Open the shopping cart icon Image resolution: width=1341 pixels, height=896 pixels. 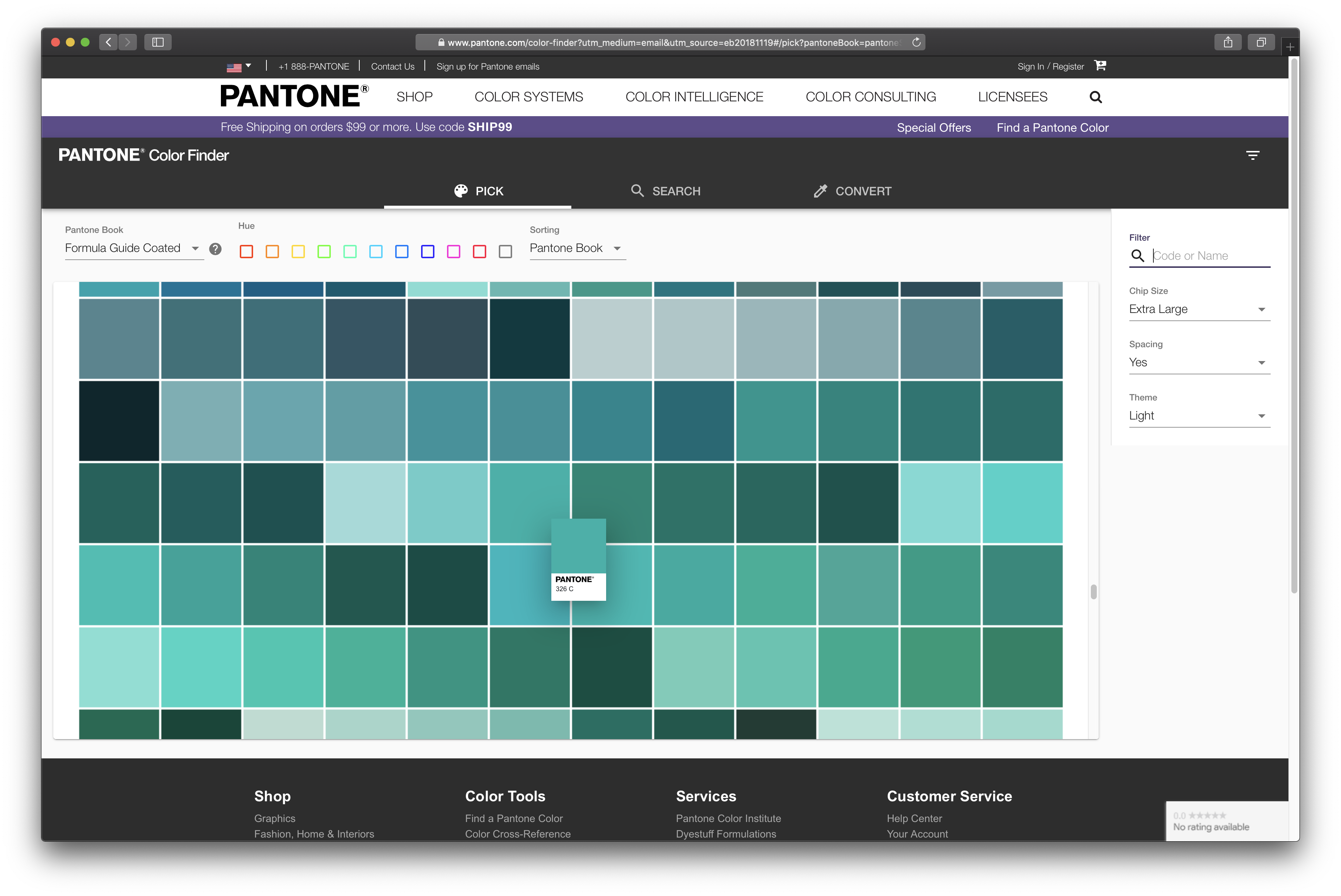pos(1100,66)
